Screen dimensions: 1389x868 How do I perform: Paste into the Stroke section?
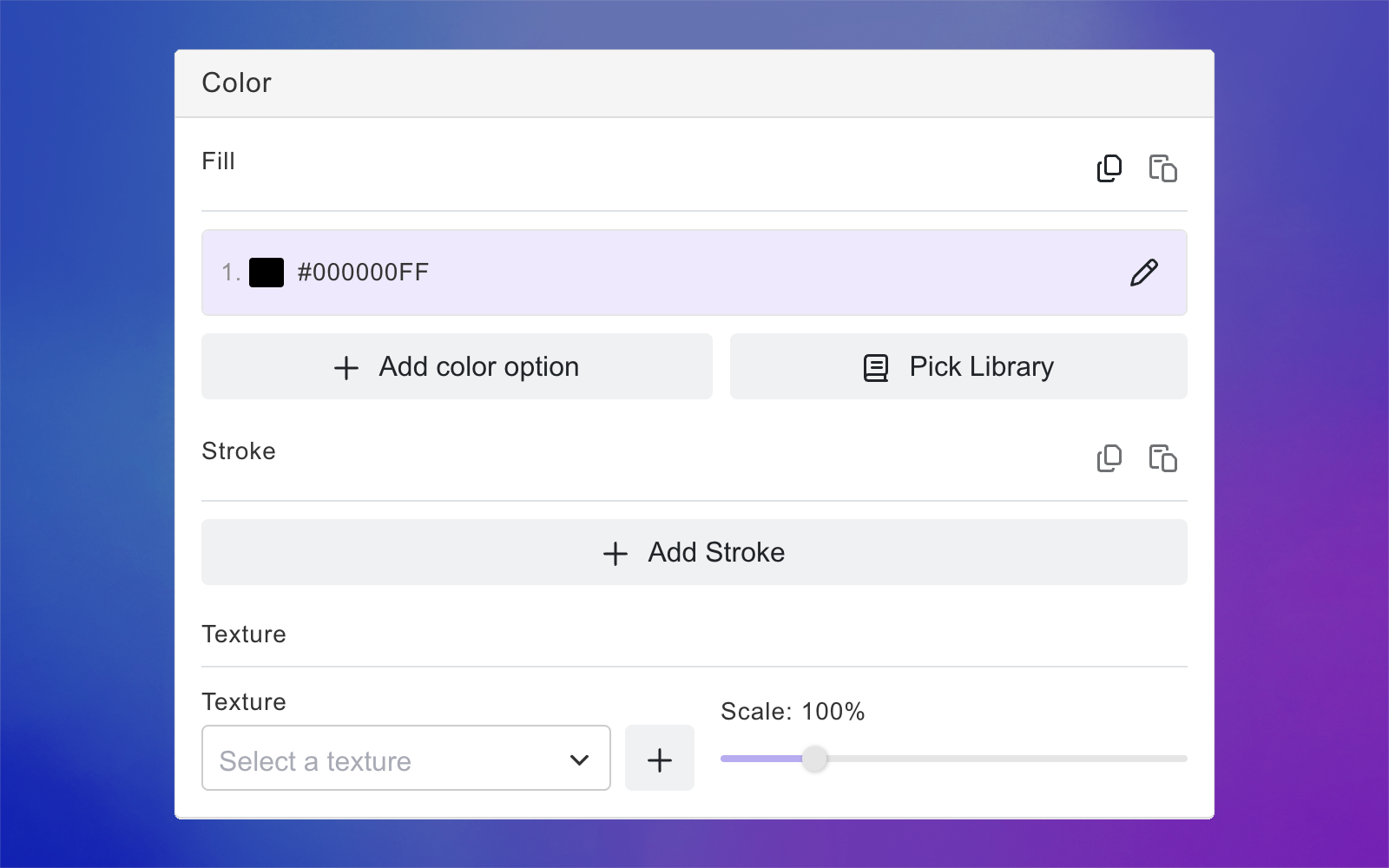(x=1162, y=458)
